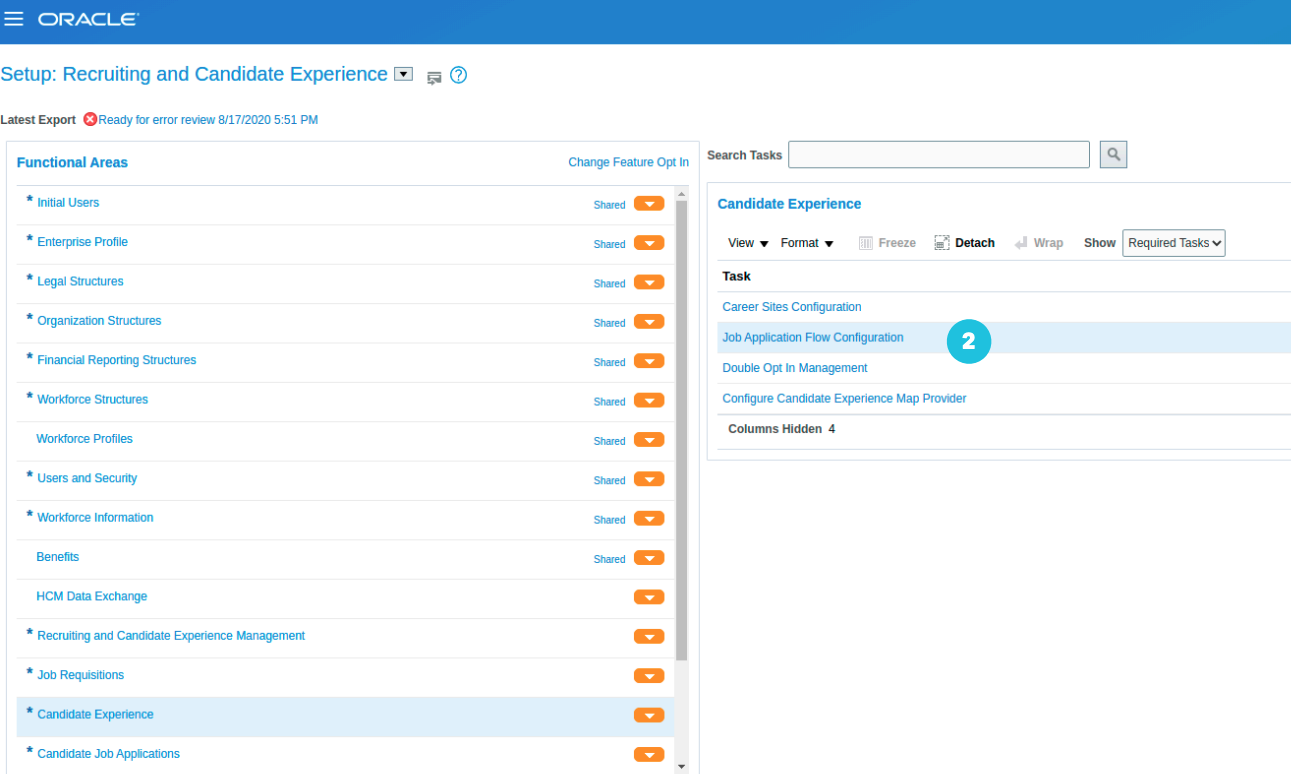Open the hamburger navigation menu
Screen dimensions: 1291x774
point(14,19)
